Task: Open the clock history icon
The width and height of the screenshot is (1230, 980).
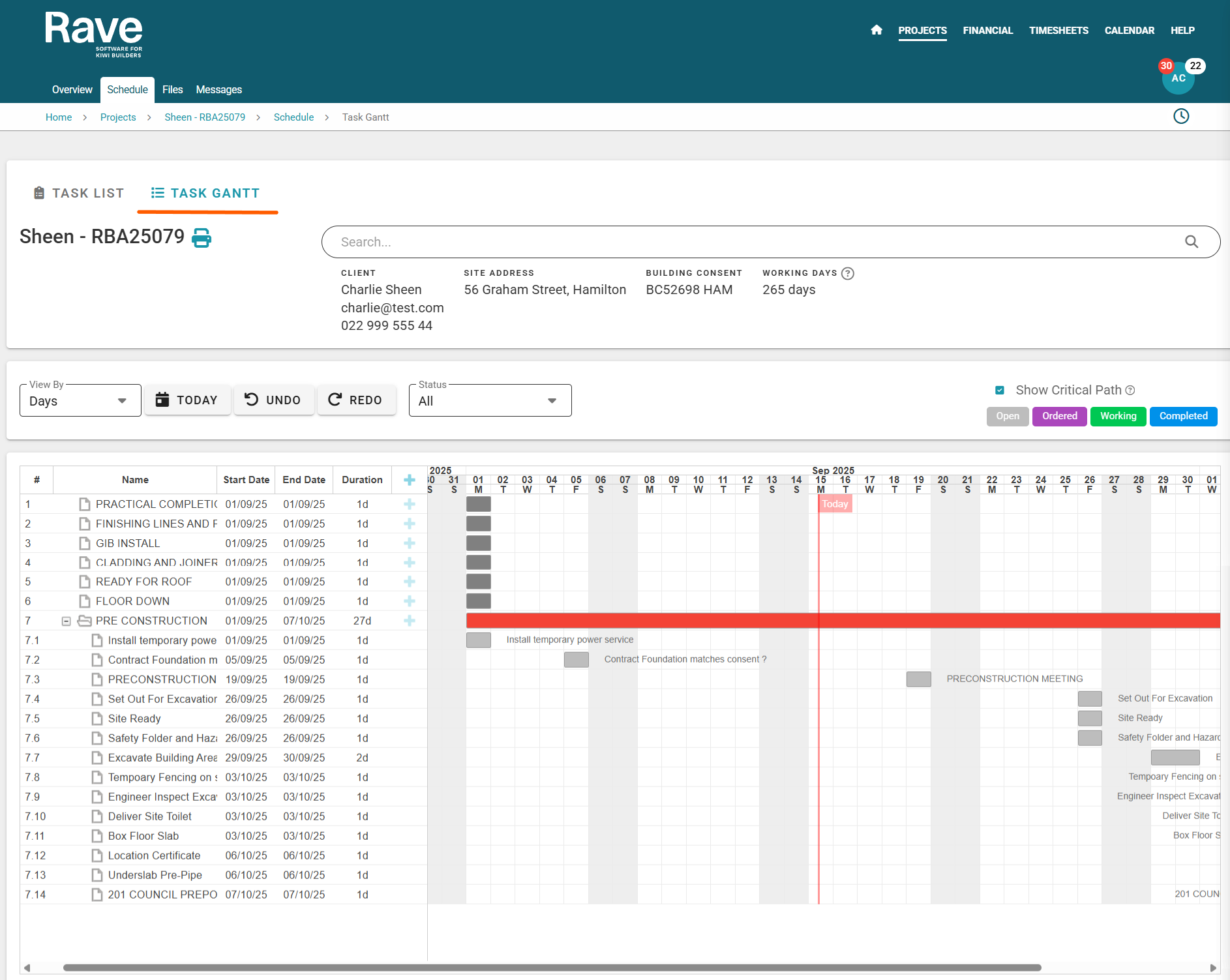Action: tap(1181, 116)
